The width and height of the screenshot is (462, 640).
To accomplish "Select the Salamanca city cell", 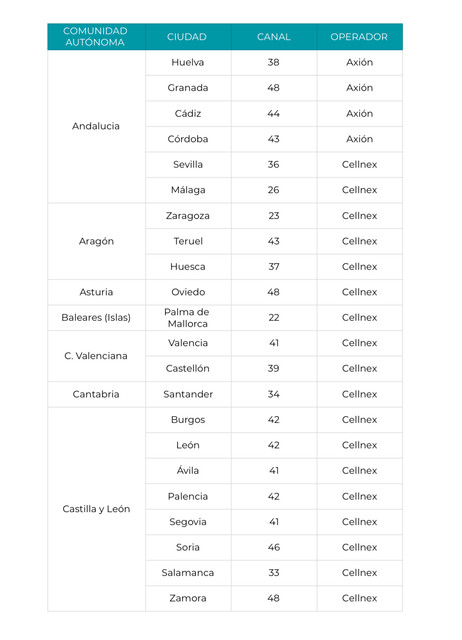I will pos(188,573).
